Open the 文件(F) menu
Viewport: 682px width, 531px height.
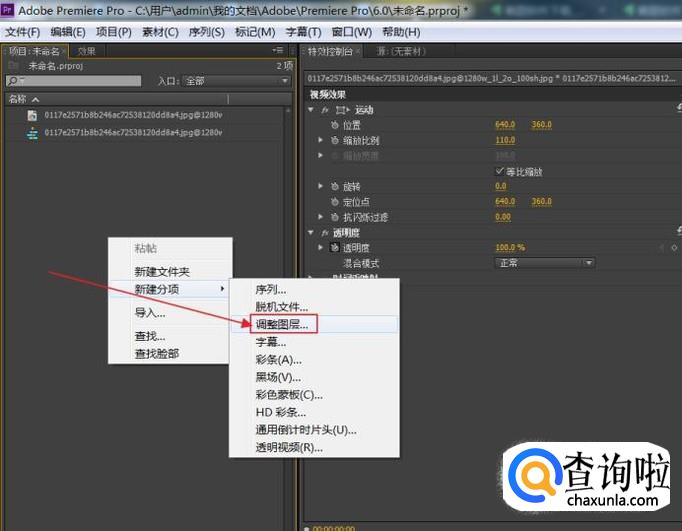[x=22, y=32]
